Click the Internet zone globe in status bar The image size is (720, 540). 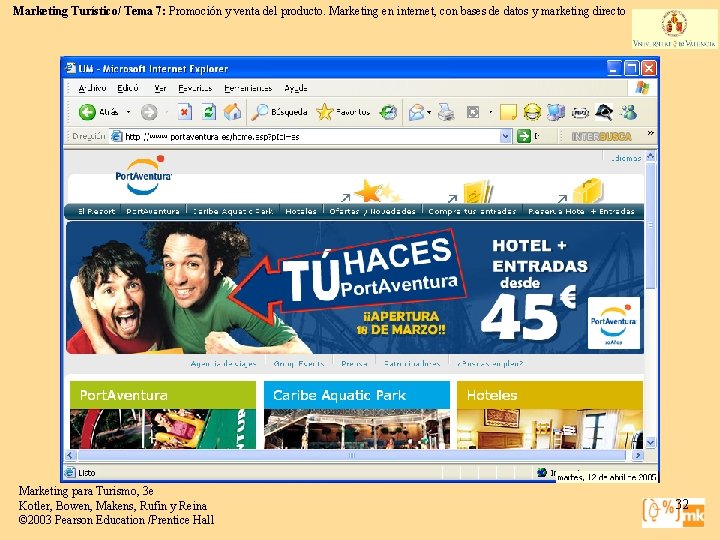(x=542, y=472)
